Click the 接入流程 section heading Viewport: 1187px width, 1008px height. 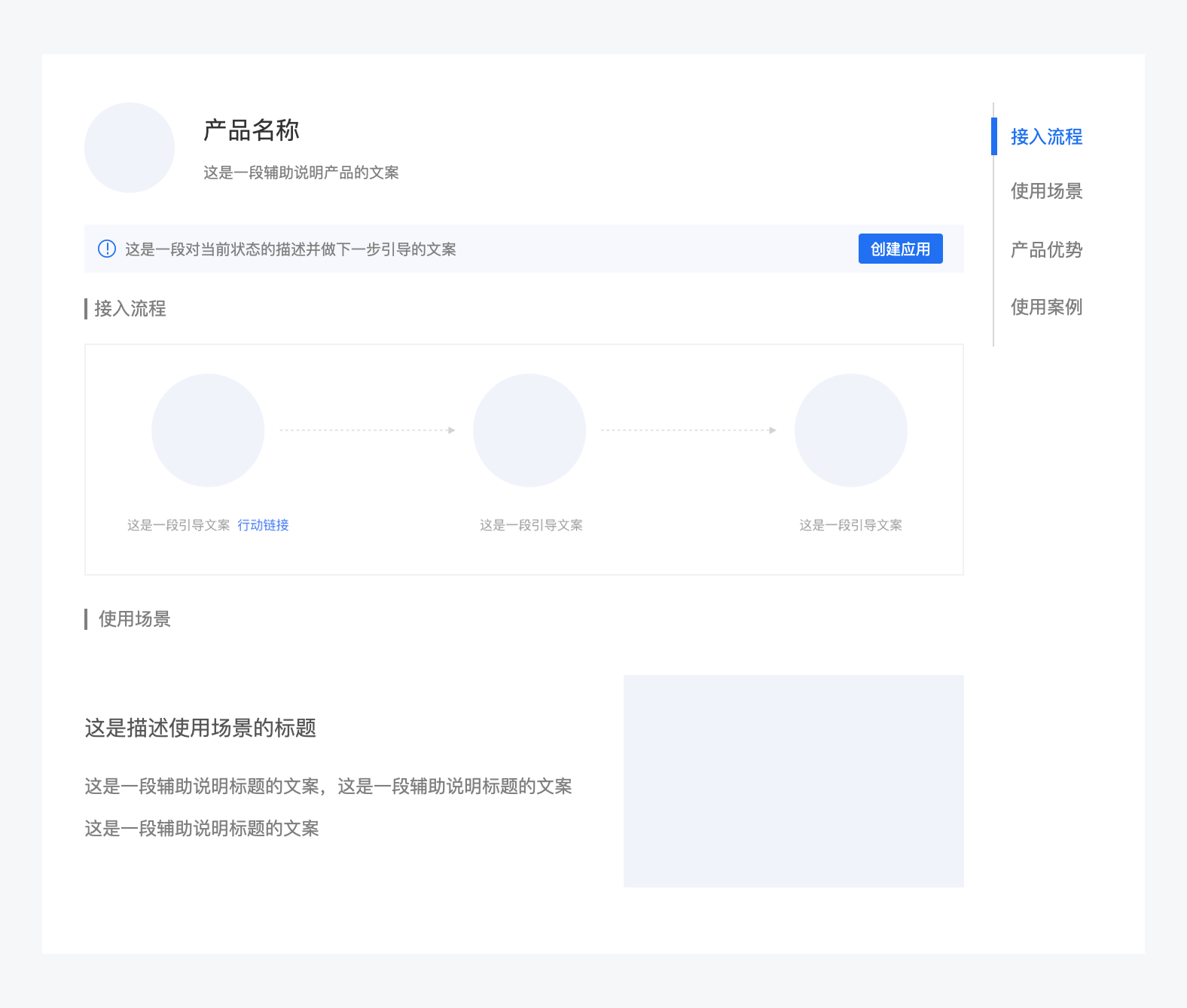pyautogui.click(x=130, y=309)
